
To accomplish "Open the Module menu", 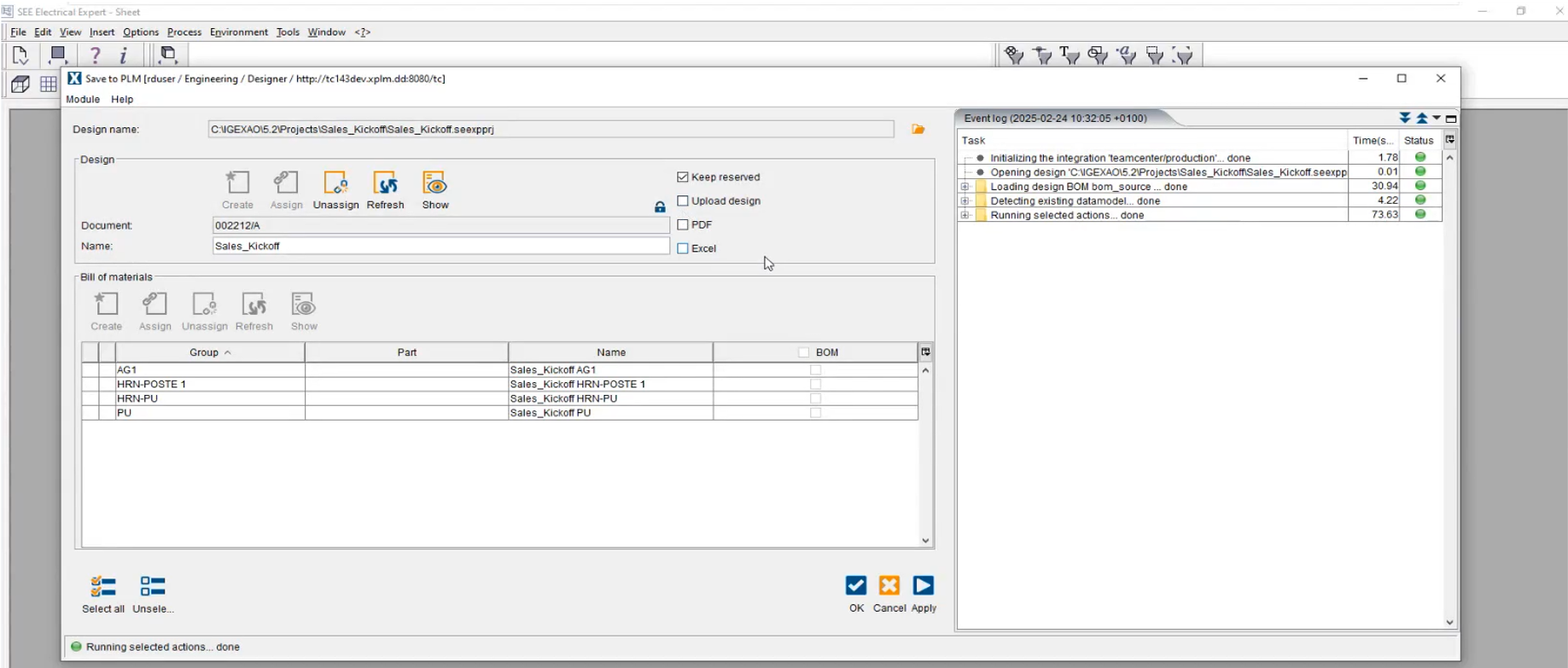I will tap(83, 100).
